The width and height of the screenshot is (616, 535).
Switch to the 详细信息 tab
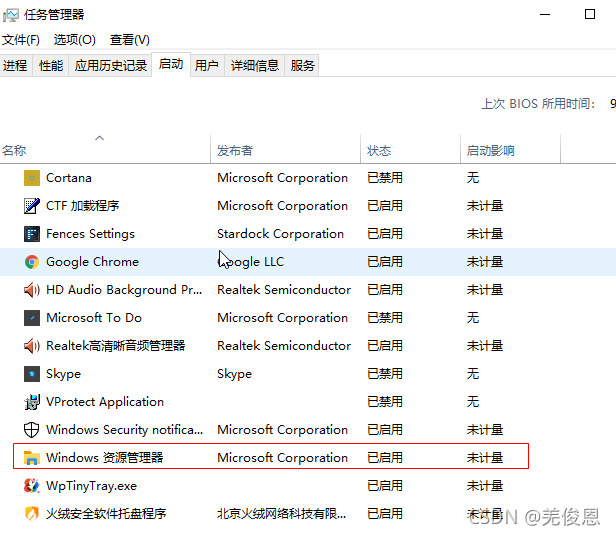(x=255, y=65)
